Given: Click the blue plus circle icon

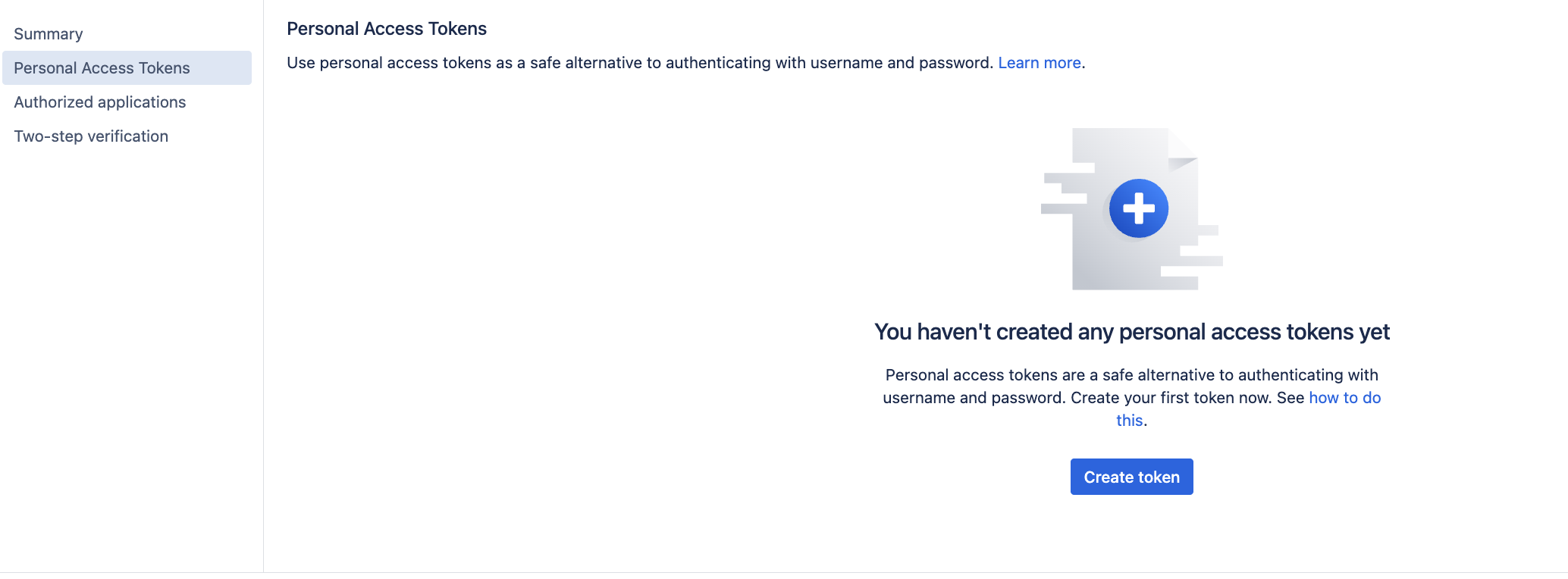Looking at the screenshot, I should click(x=1138, y=208).
